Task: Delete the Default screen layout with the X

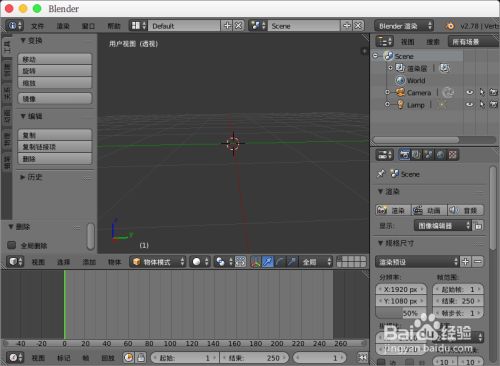Action: (x=238, y=26)
